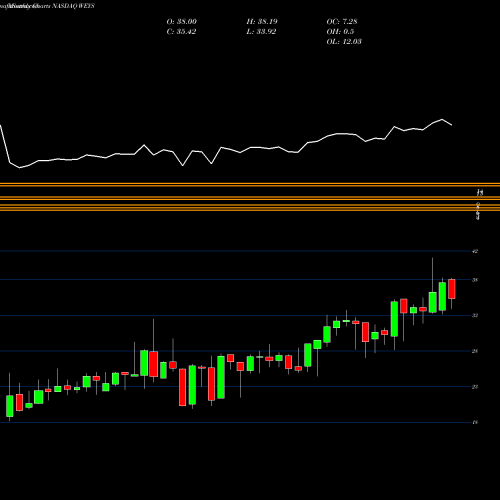The width and height of the screenshot is (500, 500).
Task: Select the low price value L: 33.92
Action: (x=261, y=32)
